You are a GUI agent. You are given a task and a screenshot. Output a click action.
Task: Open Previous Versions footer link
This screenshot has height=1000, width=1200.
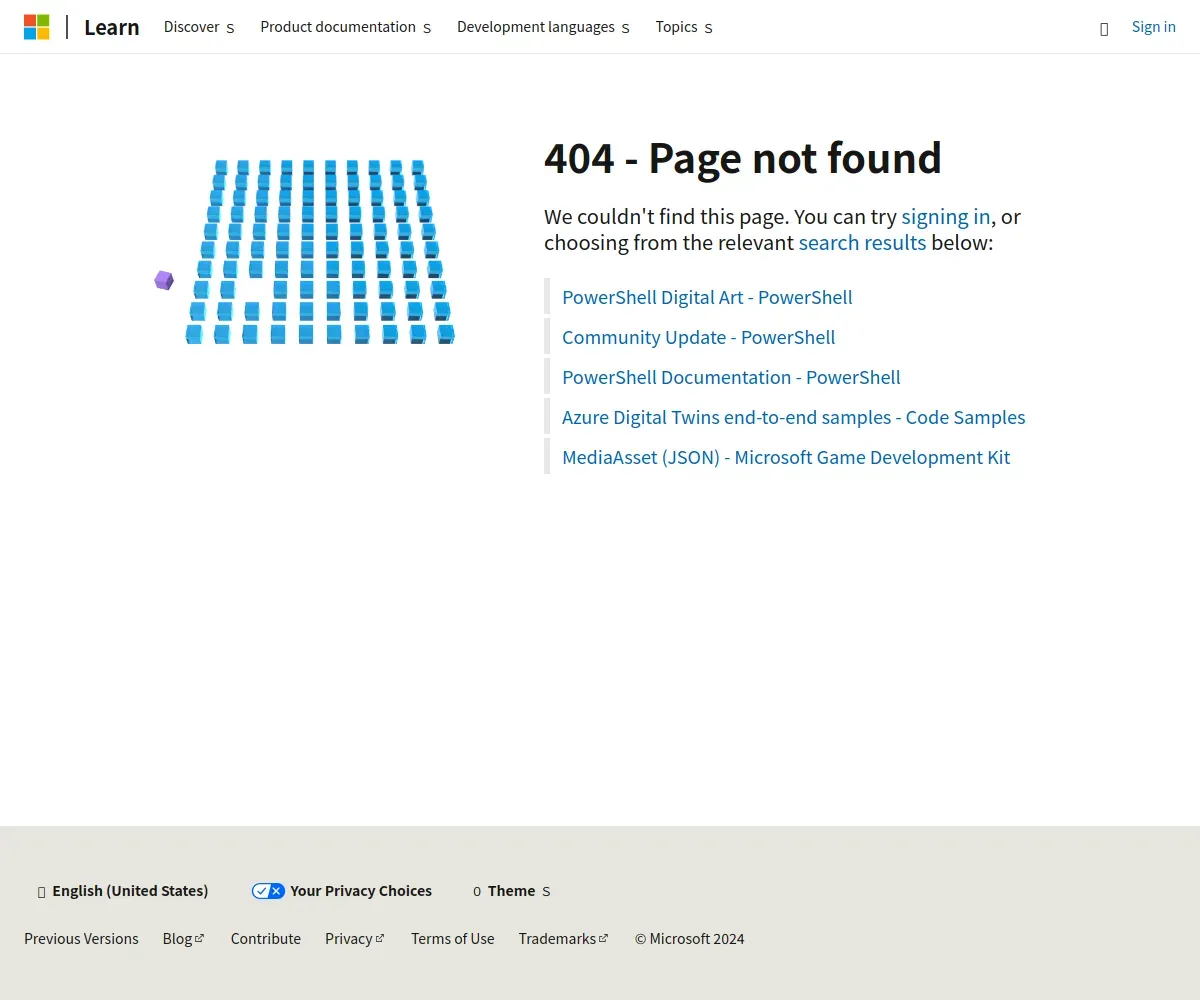[81, 939]
